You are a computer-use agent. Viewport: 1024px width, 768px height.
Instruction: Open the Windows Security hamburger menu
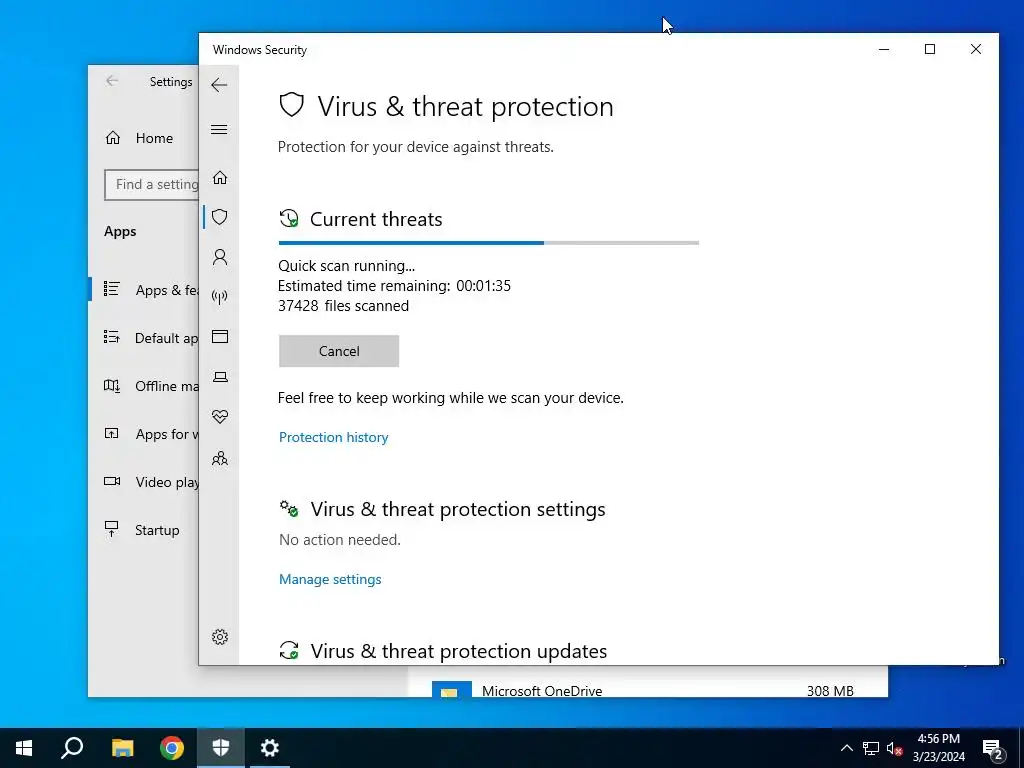(x=219, y=129)
